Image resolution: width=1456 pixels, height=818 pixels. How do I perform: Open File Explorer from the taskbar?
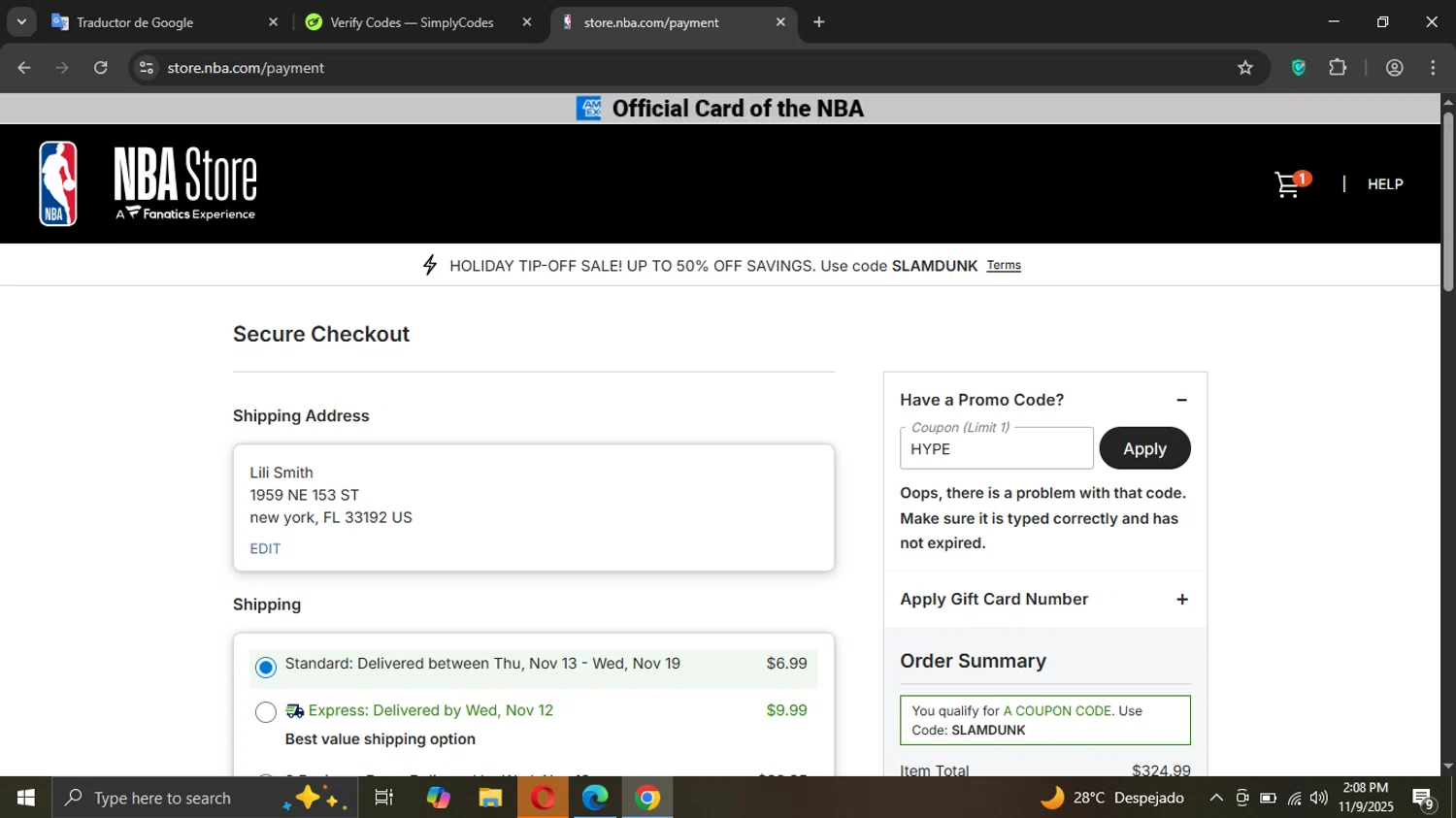490,798
